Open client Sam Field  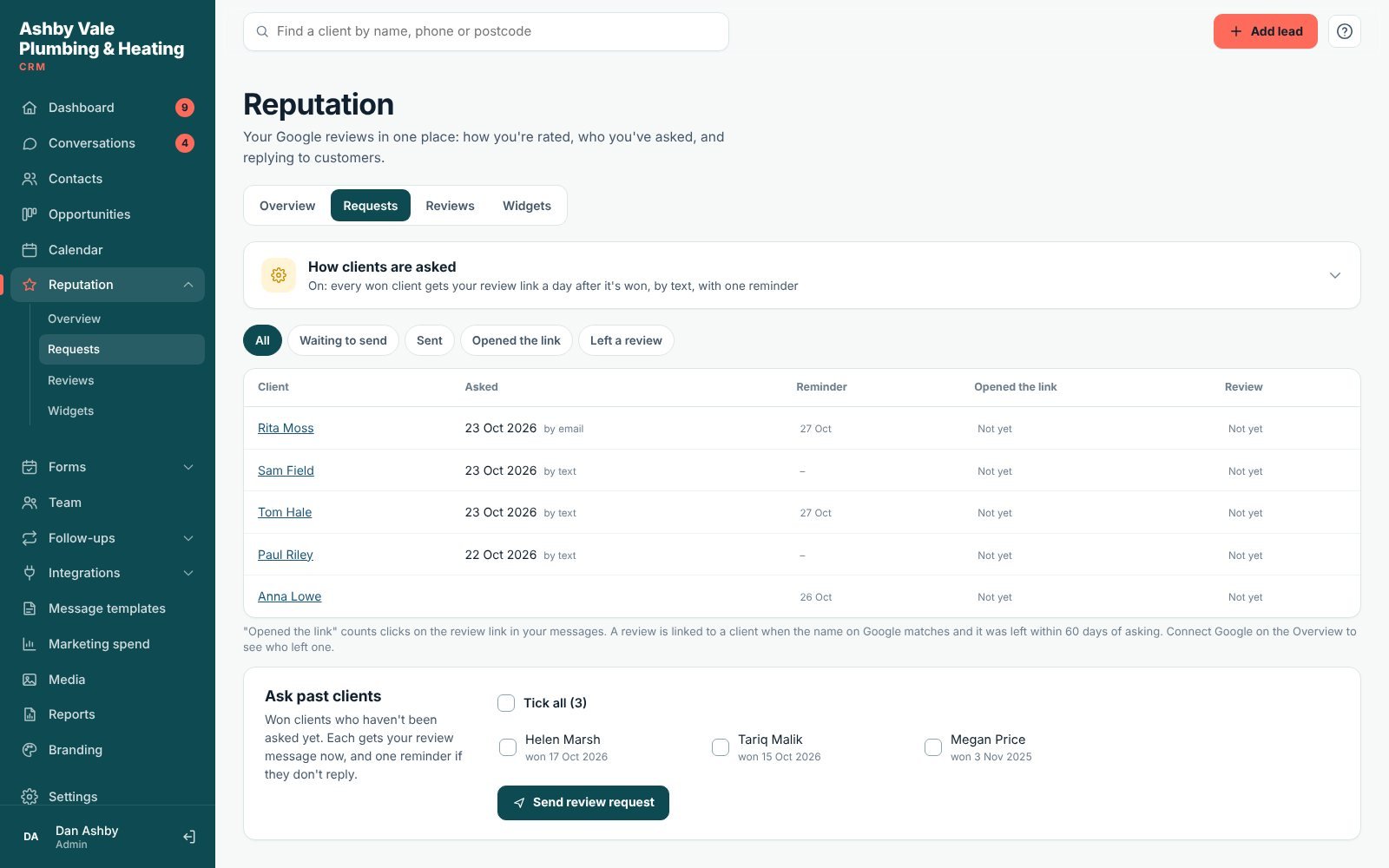[286, 470]
